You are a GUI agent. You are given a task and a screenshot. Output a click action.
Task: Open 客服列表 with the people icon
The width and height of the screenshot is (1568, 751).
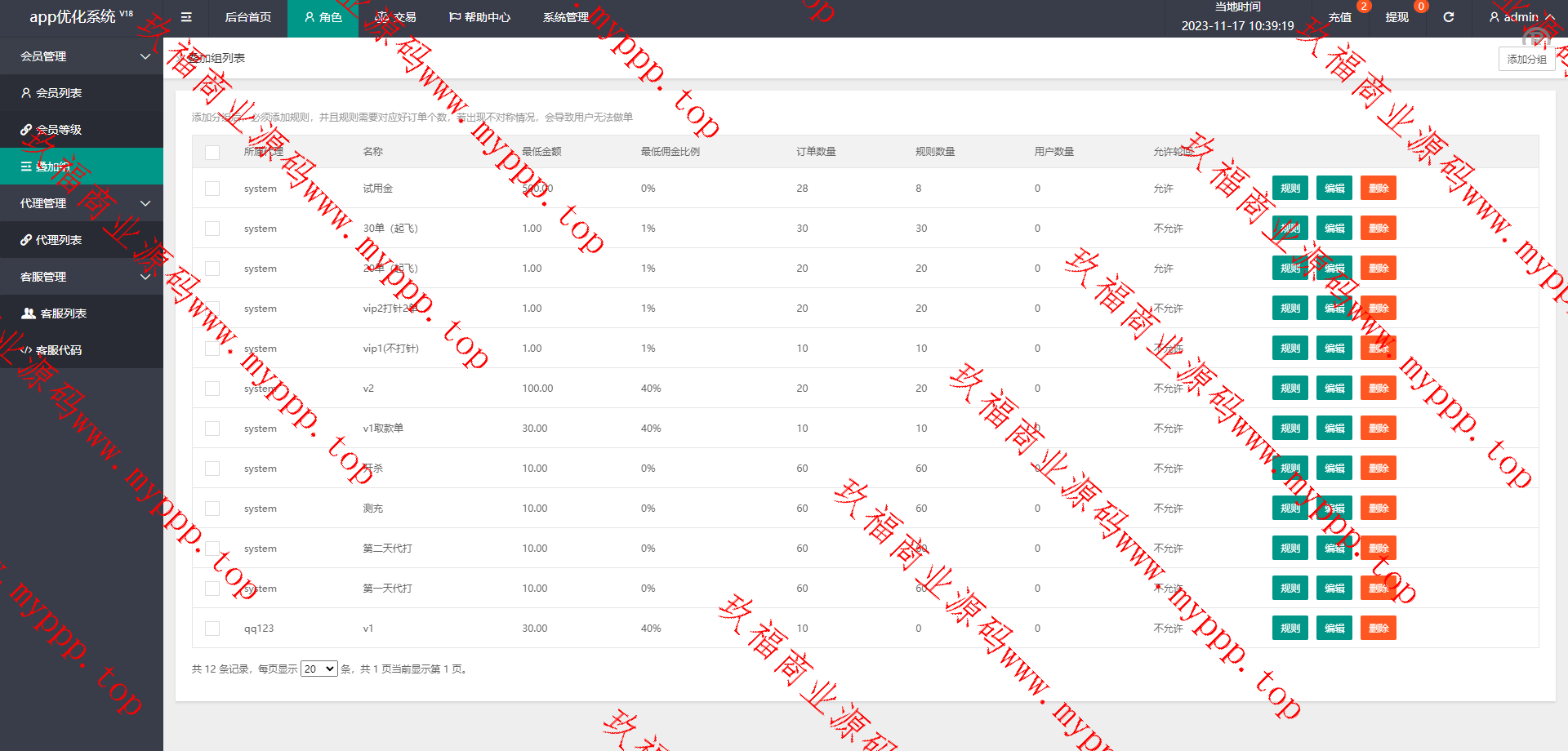(x=54, y=313)
